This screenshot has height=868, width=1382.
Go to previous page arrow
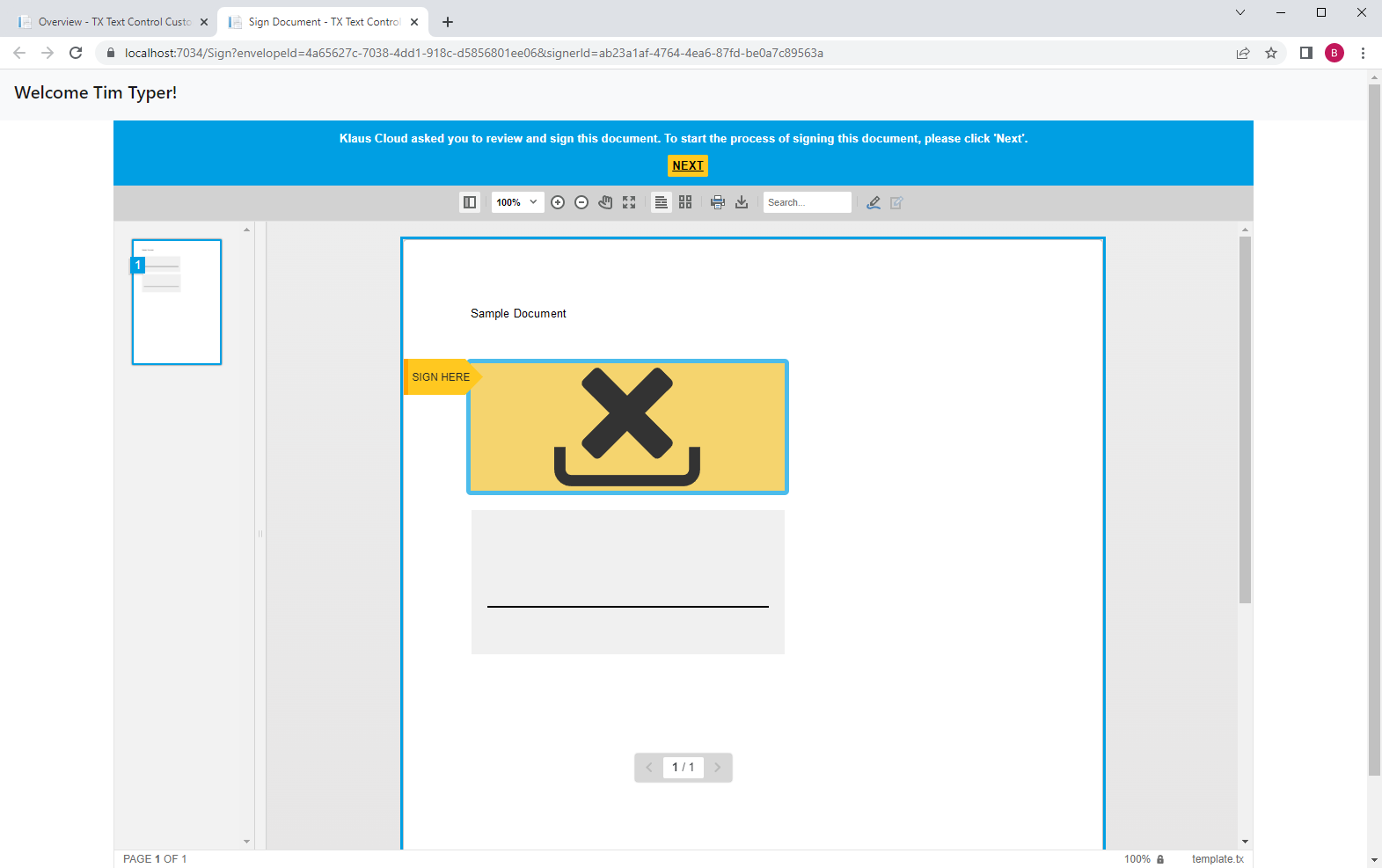(649, 768)
